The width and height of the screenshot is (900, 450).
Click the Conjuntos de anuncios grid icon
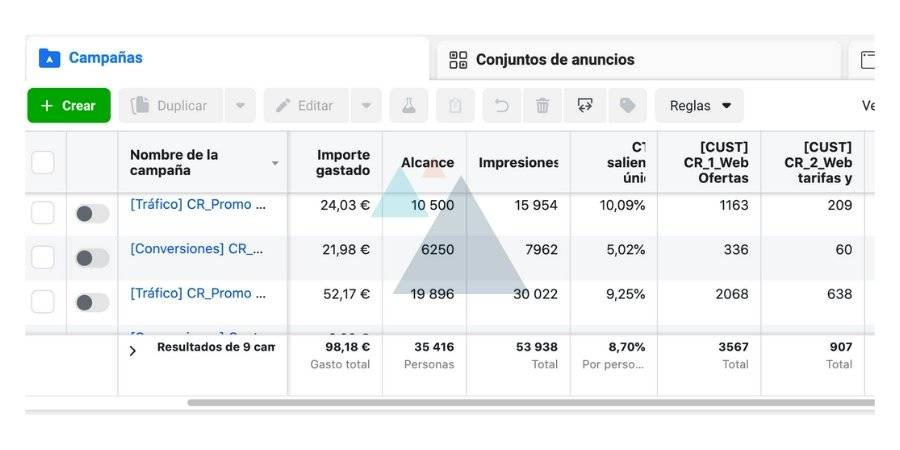pyautogui.click(x=458, y=60)
